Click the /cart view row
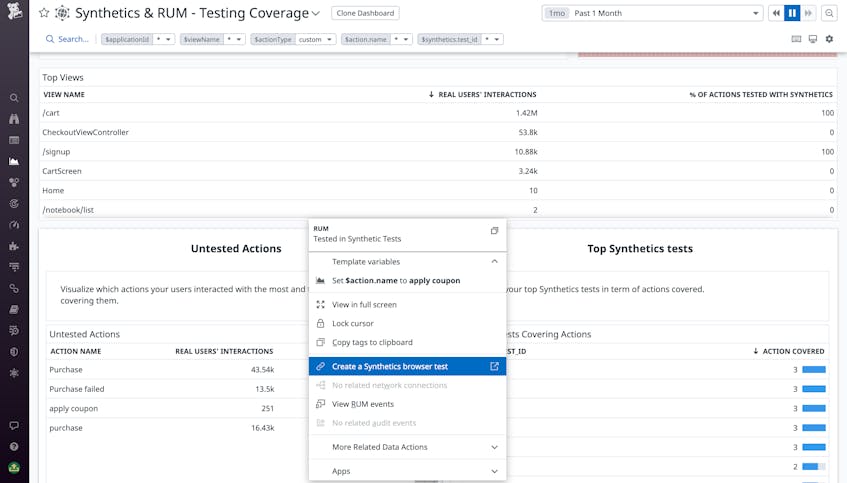 point(438,113)
